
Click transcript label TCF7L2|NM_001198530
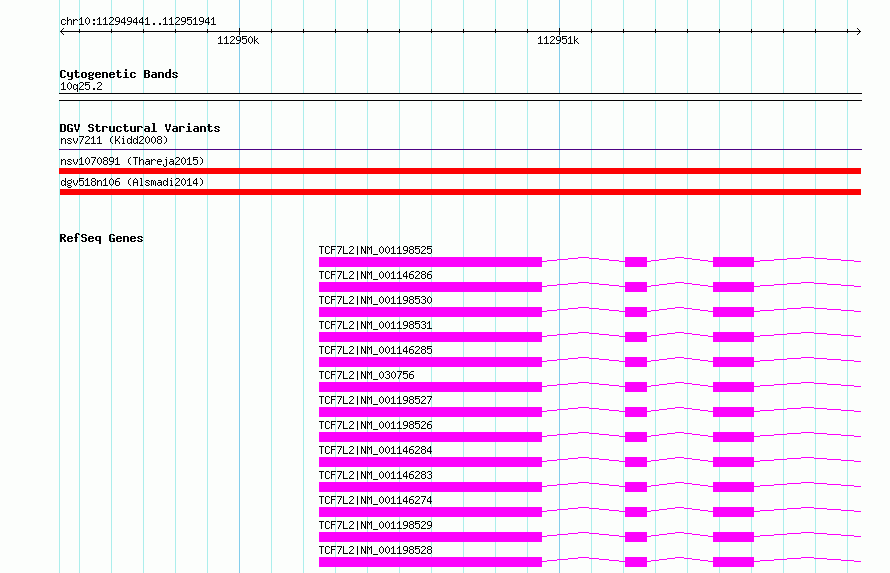[x=375, y=300]
